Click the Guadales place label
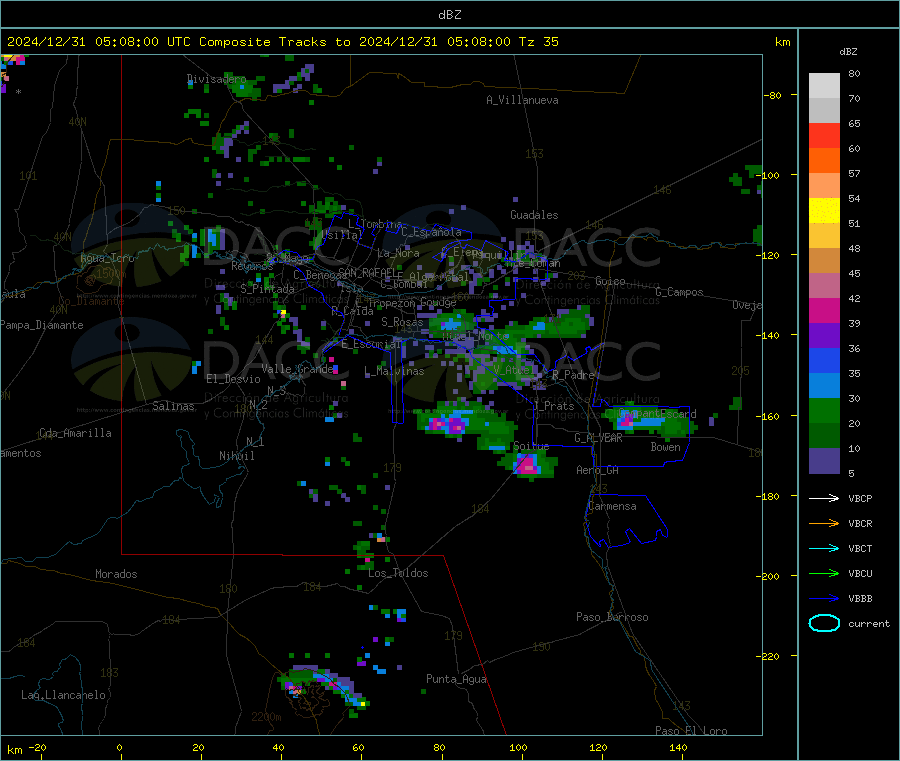Image resolution: width=900 pixels, height=761 pixels. pos(534,215)
